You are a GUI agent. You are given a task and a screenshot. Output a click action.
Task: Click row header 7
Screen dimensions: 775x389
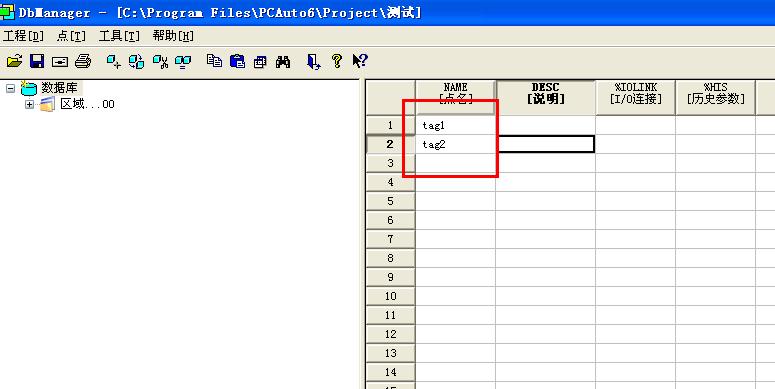click(x=390, y=239)
